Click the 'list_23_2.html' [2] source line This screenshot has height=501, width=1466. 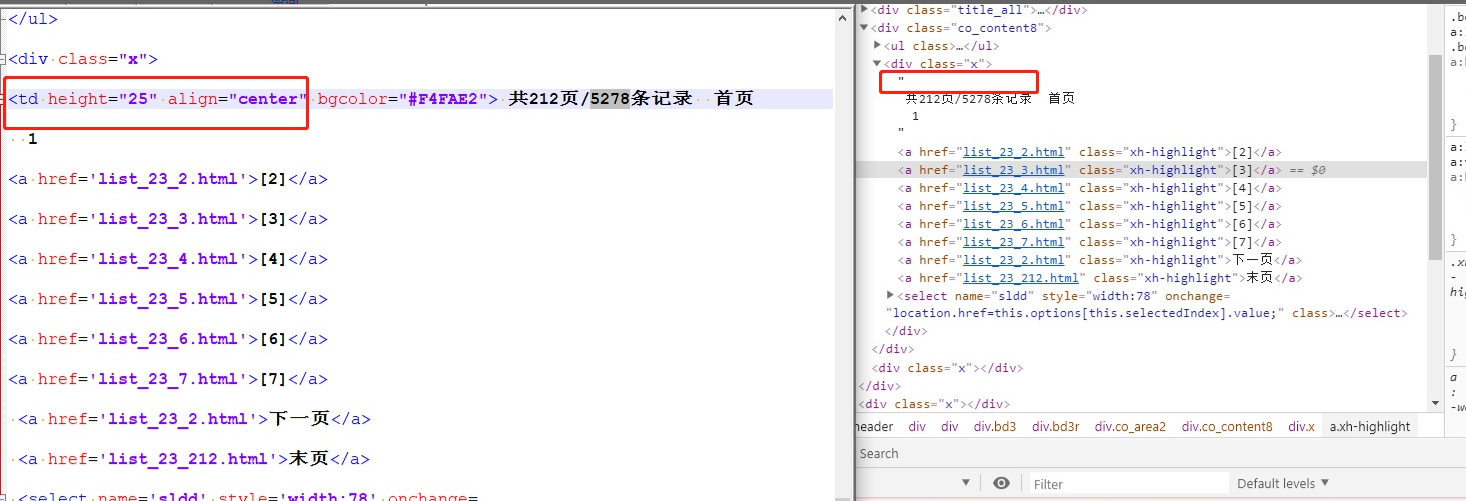168,179
